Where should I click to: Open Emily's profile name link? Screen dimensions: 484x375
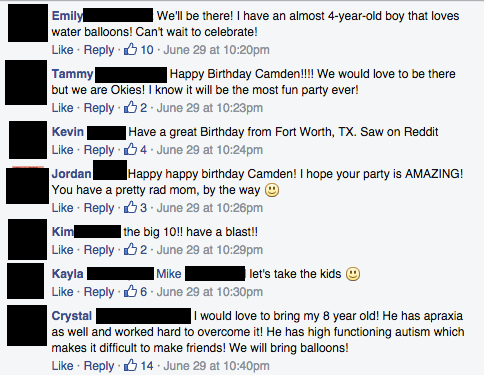(67, 16)
